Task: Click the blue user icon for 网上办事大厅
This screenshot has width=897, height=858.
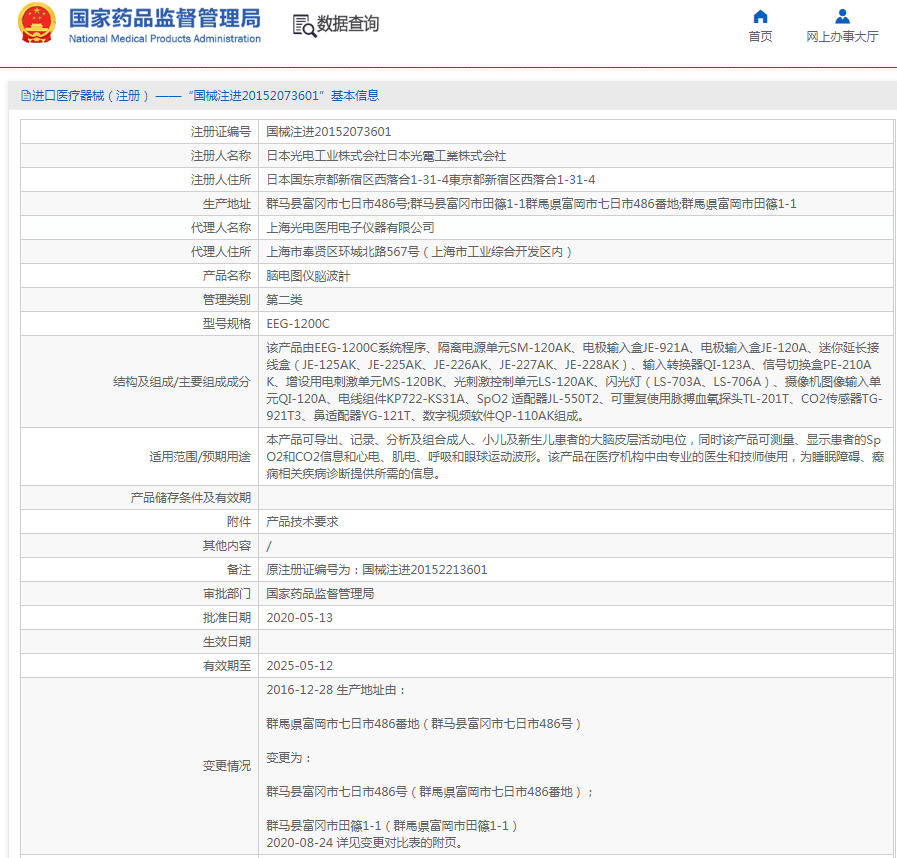Action: click(842, 16)
